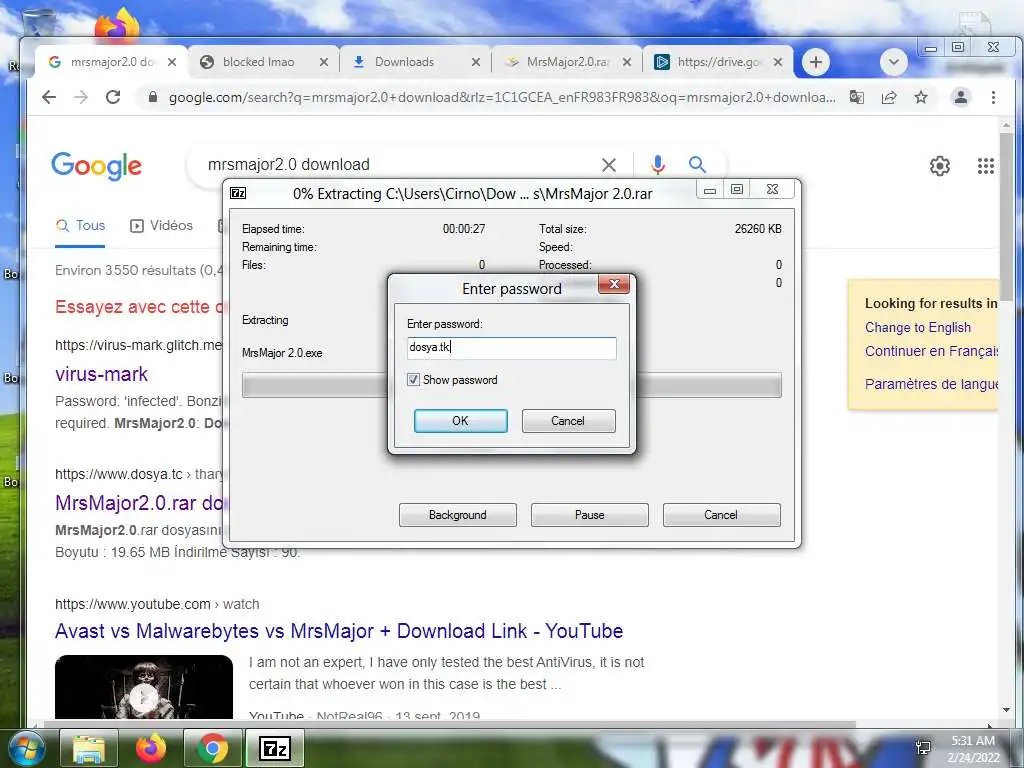Open Avast vs Malwarebytes YouTube result

339,631
